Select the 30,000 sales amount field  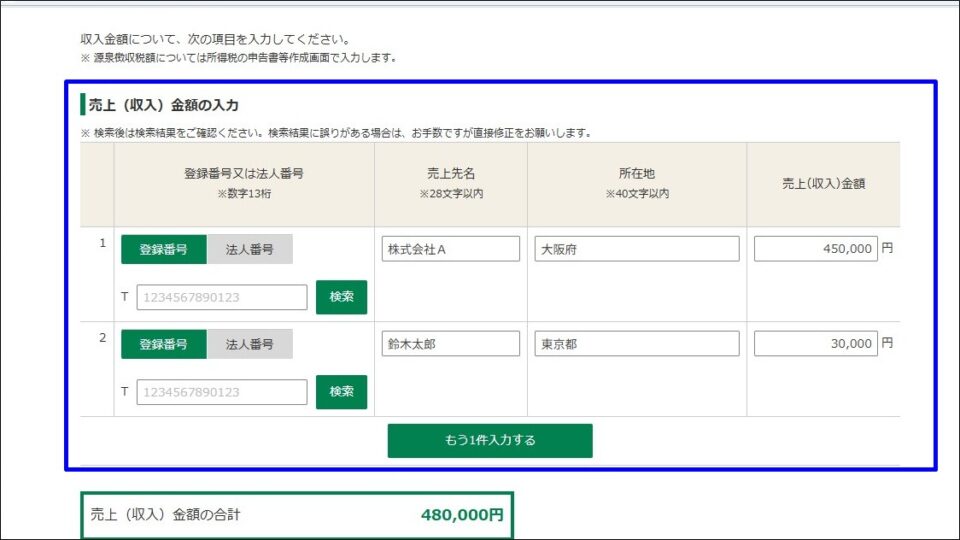(815, 344)
